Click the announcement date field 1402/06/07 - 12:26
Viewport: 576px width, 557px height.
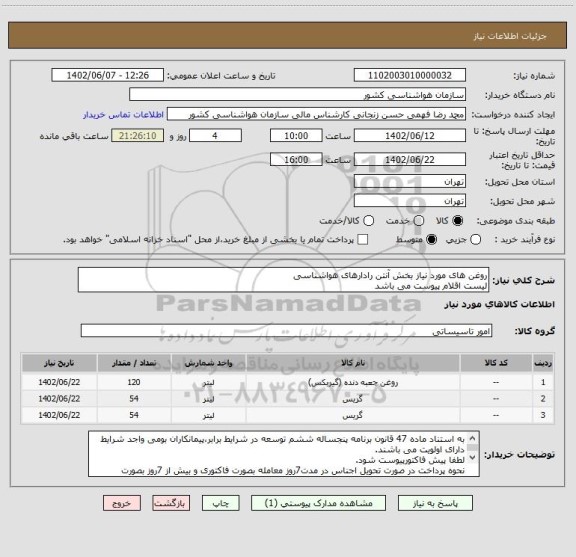[x=108, y=75]
